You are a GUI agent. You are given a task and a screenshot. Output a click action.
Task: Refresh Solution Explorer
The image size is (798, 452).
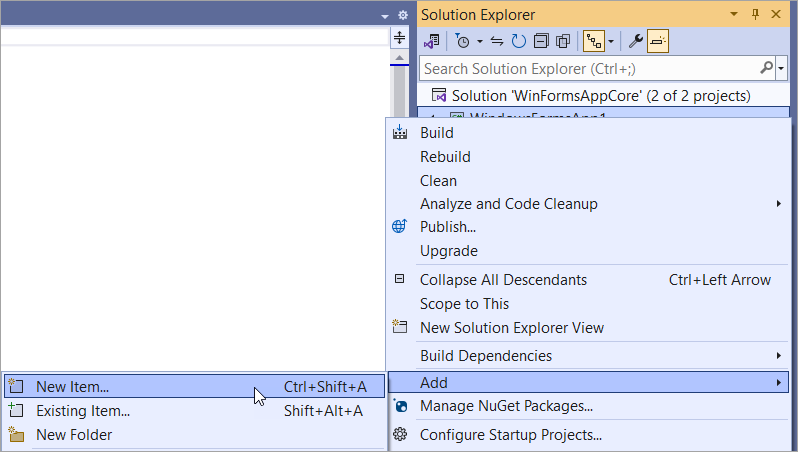519,41
